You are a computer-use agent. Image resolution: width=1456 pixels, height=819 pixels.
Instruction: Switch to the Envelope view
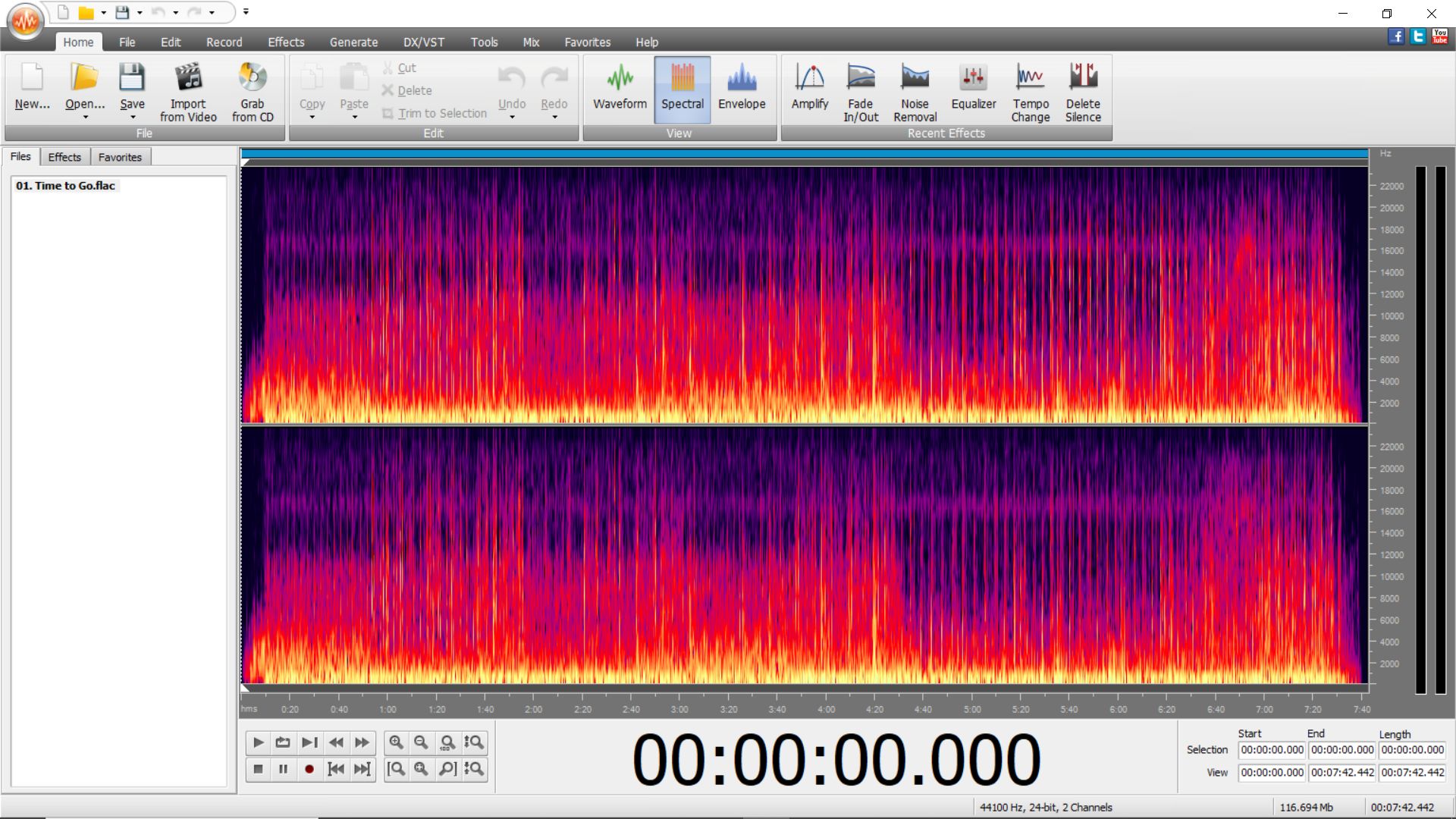click(x=742, y=89)
